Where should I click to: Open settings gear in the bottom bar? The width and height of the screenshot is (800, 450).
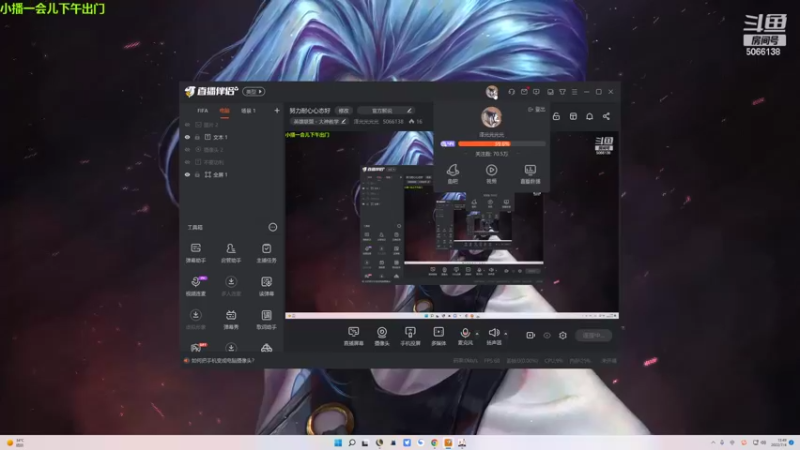pos(563,335)
